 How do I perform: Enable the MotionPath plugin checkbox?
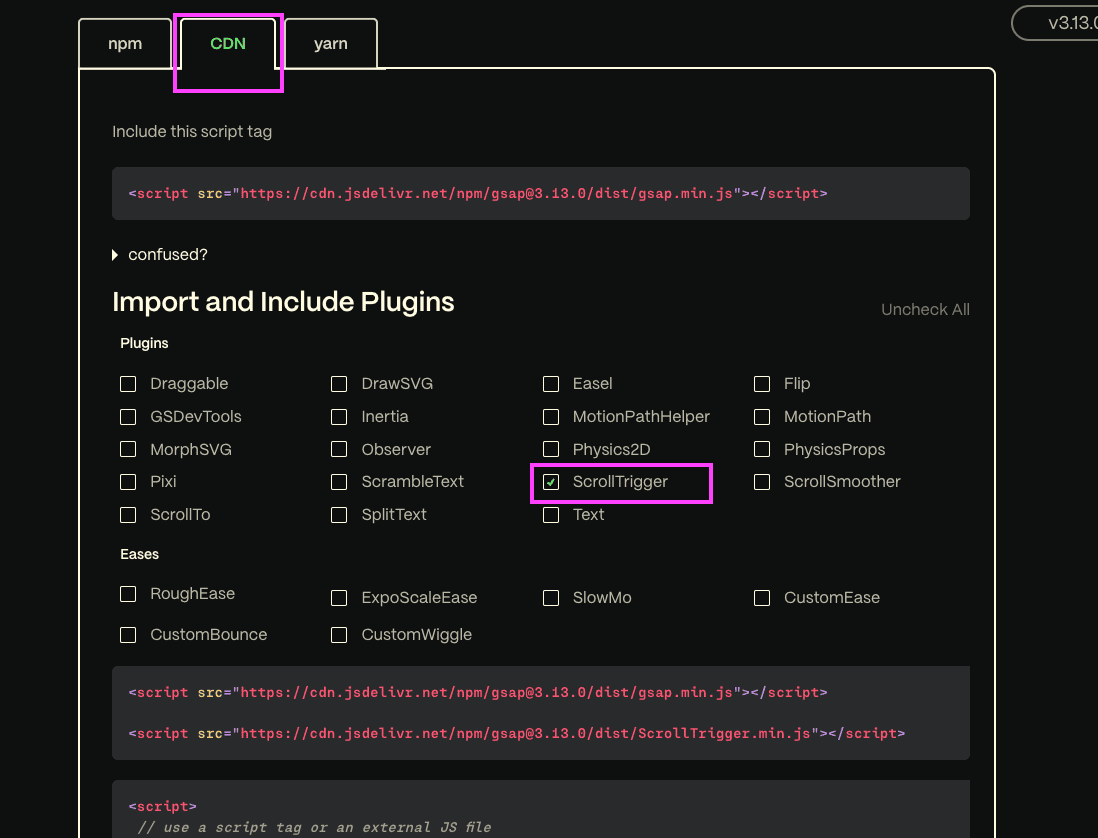762,417
